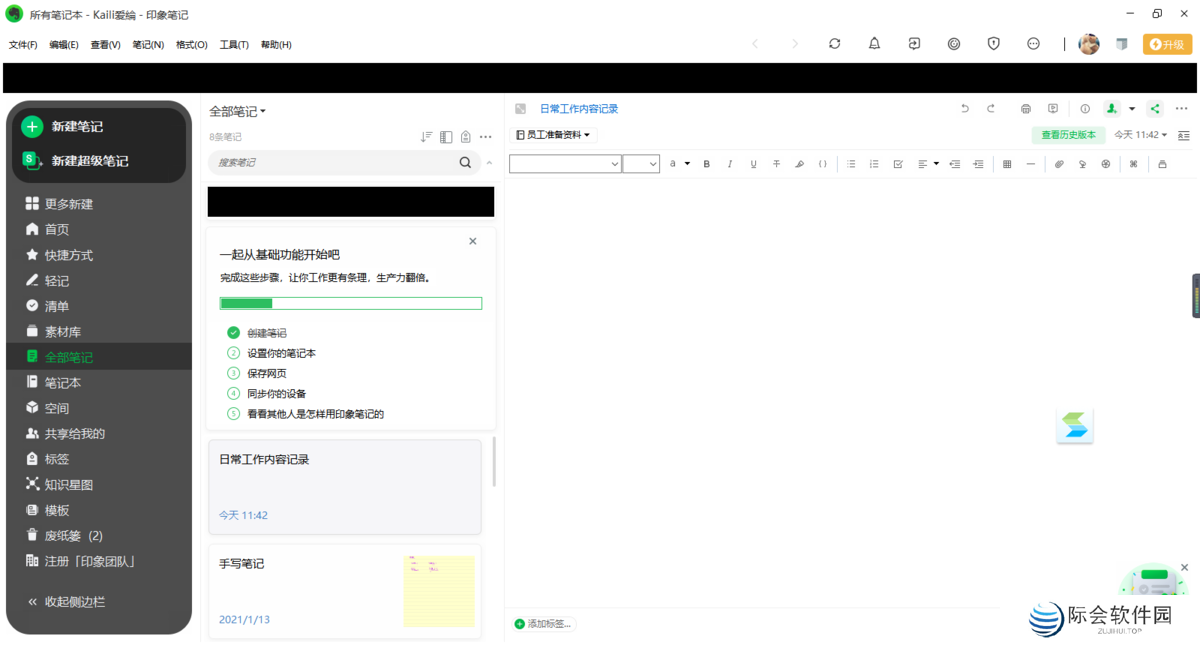Insert a checkbox to-do item
This screenshot has height=645, width=1200.
(898, 164)
